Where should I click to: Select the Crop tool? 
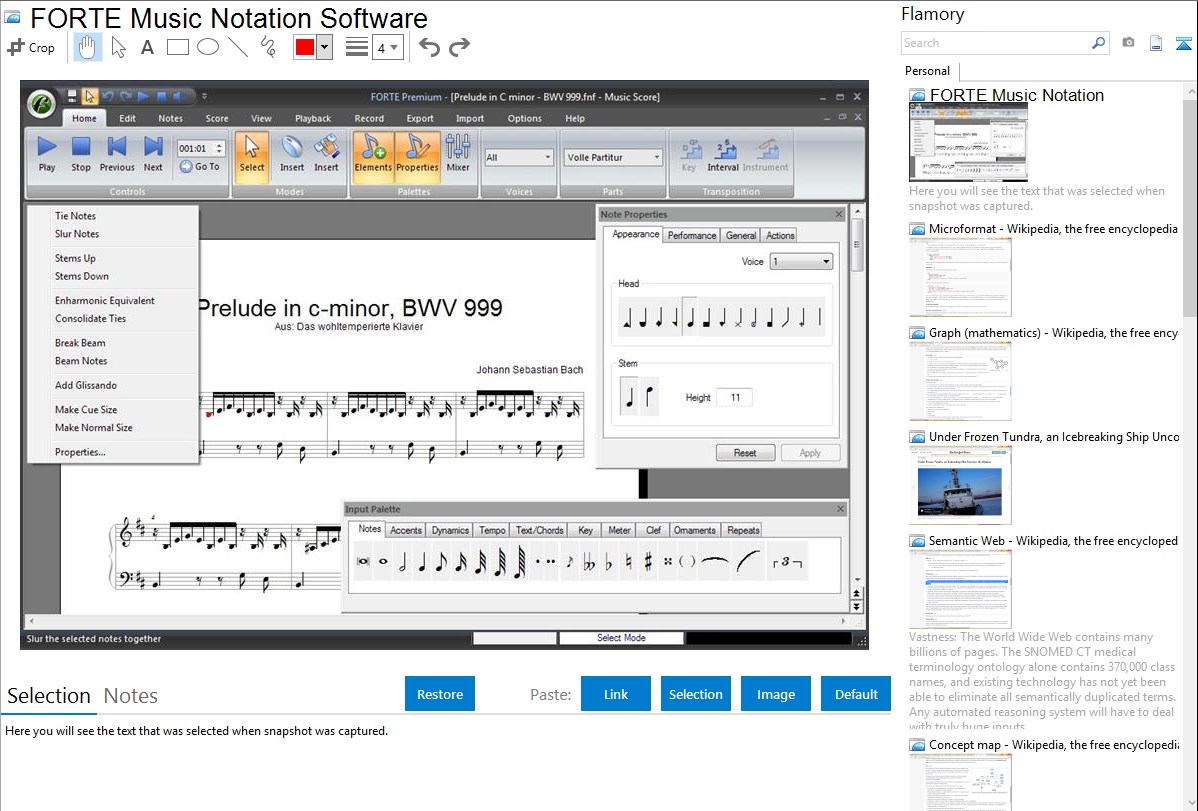point(31,47)
